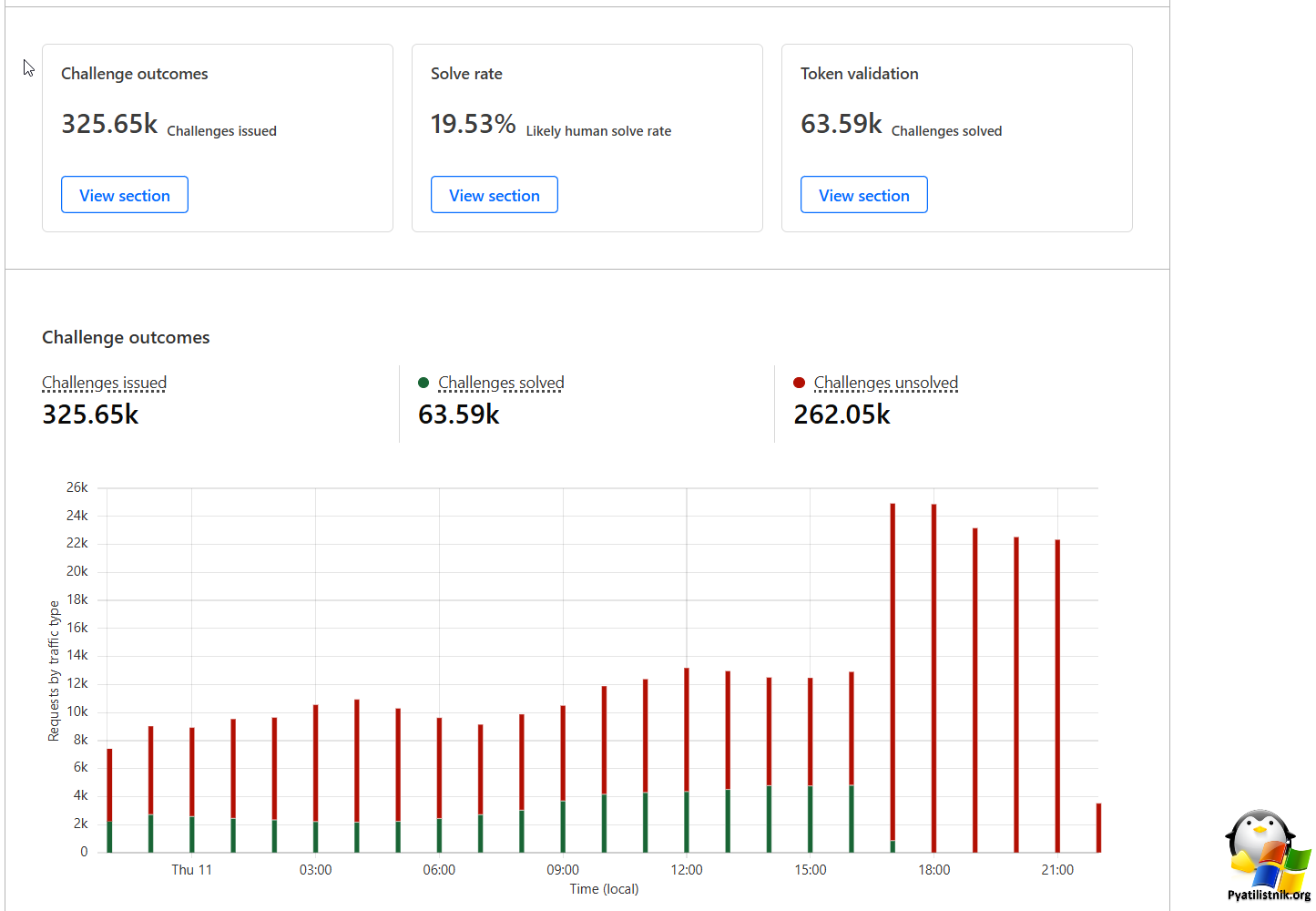Click the Pyatilistnik.org penguin logo
The image size is (1316, 911).
pos(1269,855)
